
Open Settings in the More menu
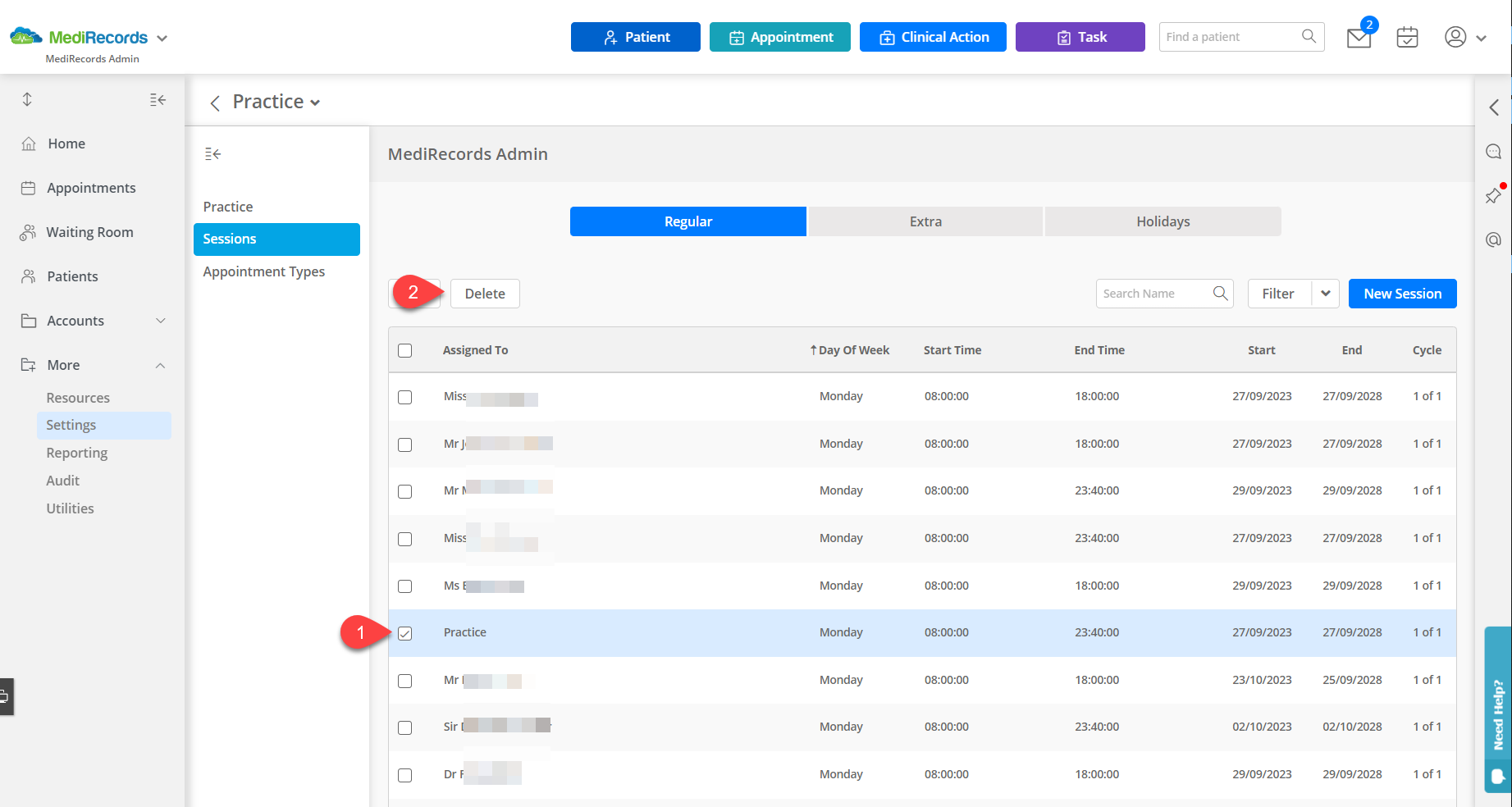coord(103,425)
